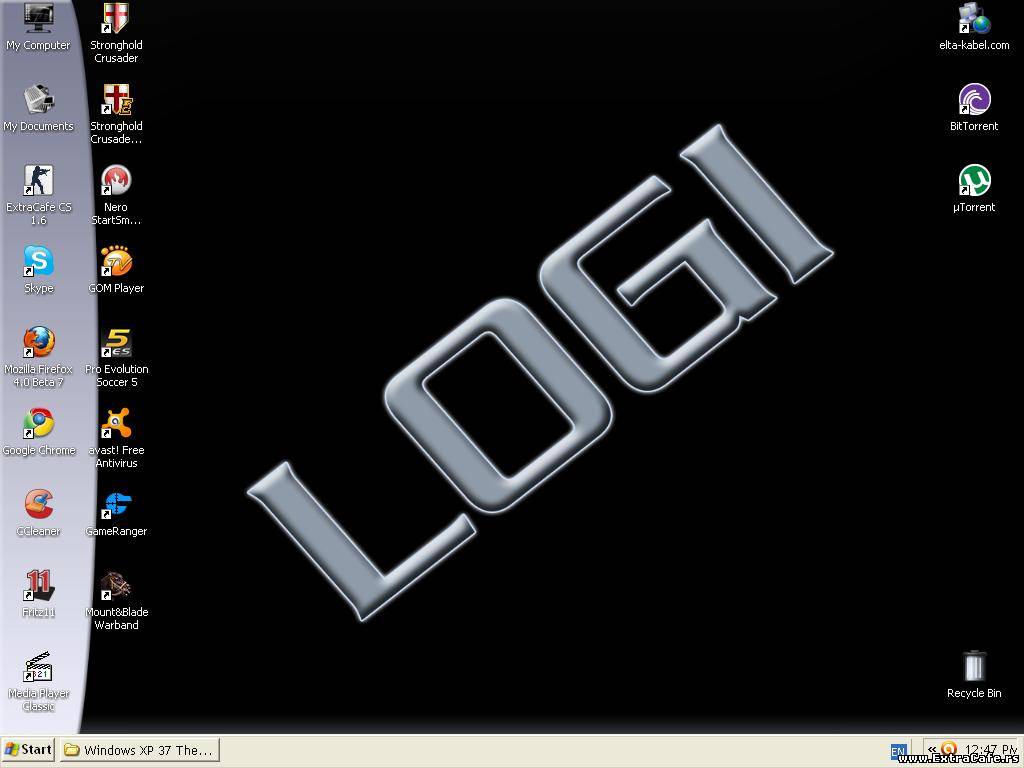The width and height of the screenshot is (1024, 768).
Task: Click the Mount&Blade Warband shortcut
Action: 116,586
